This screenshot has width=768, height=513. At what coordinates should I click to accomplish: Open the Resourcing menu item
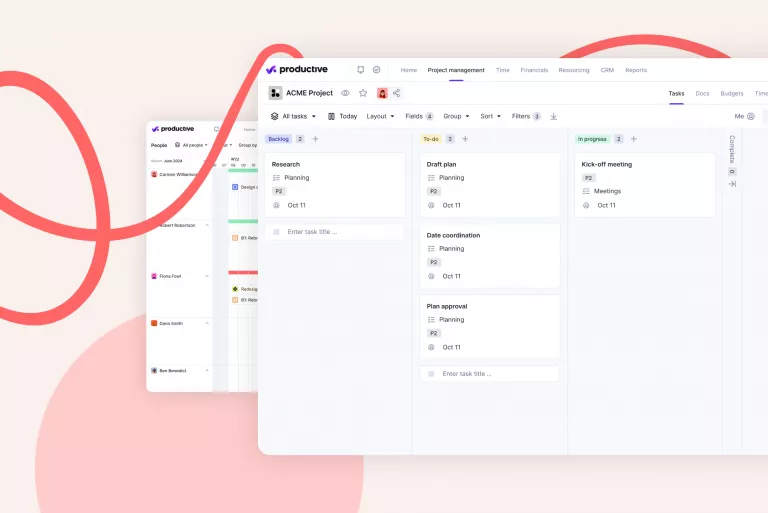click(x=574, y=70)
